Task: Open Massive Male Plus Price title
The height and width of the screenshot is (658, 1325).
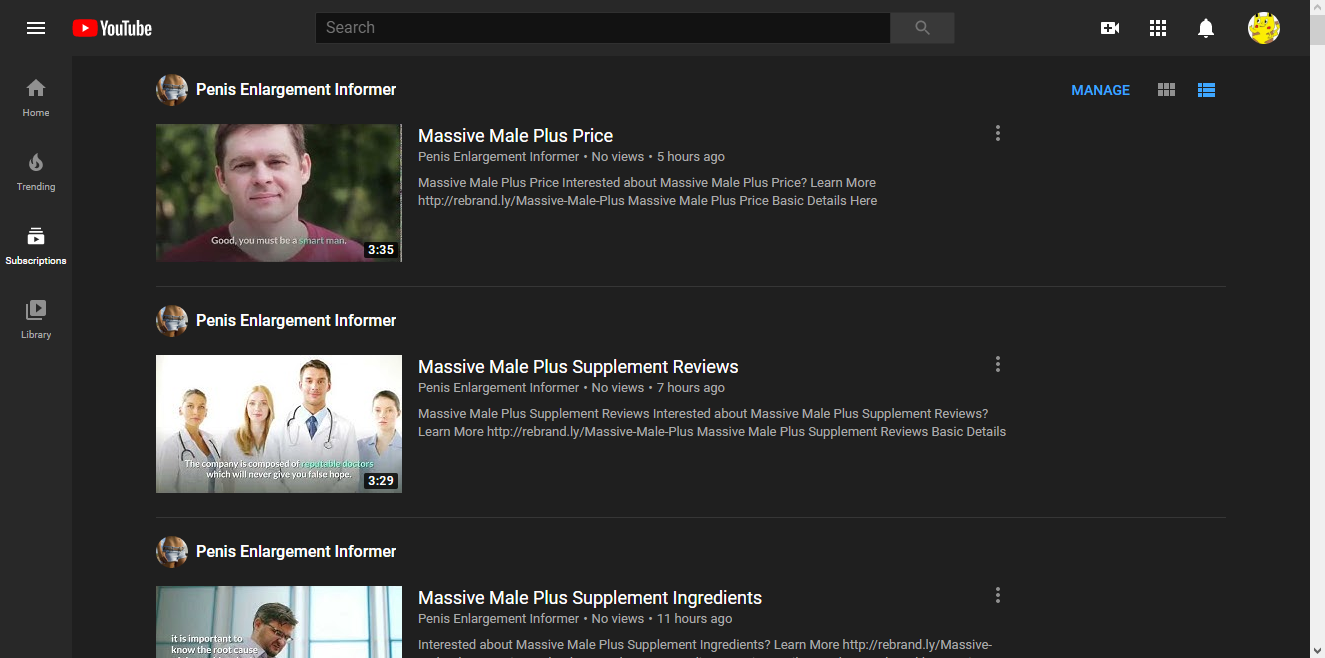Action: click(515, 136)
